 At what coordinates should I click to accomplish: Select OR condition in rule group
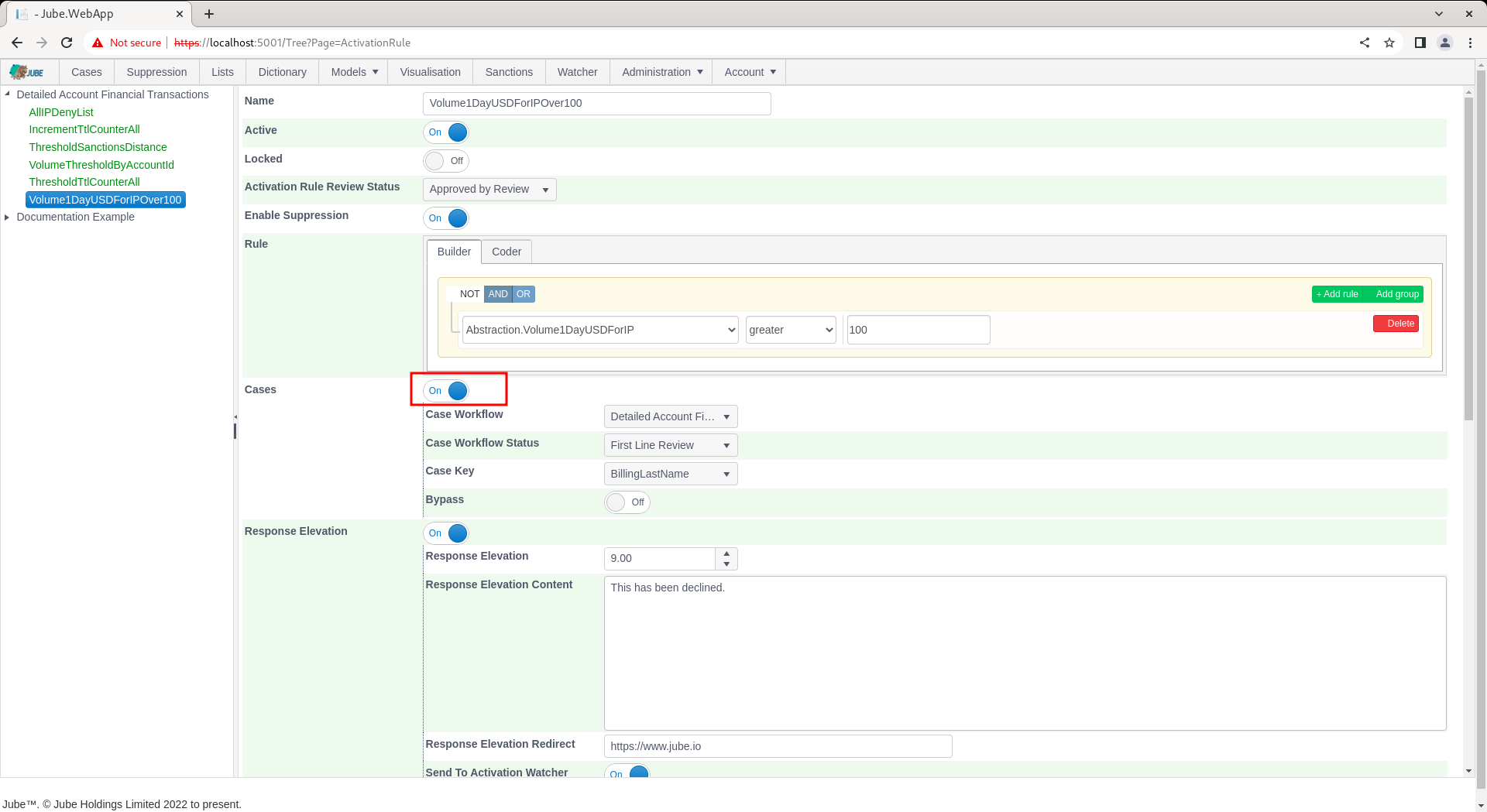pyautogui.click(x=524, y=294)
